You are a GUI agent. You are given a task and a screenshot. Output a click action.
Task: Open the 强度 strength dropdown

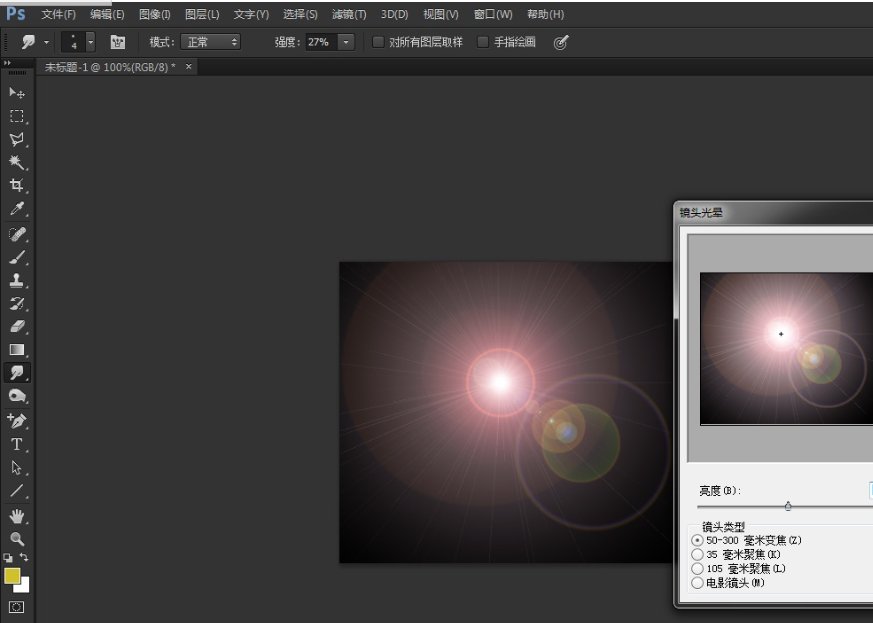346,42
